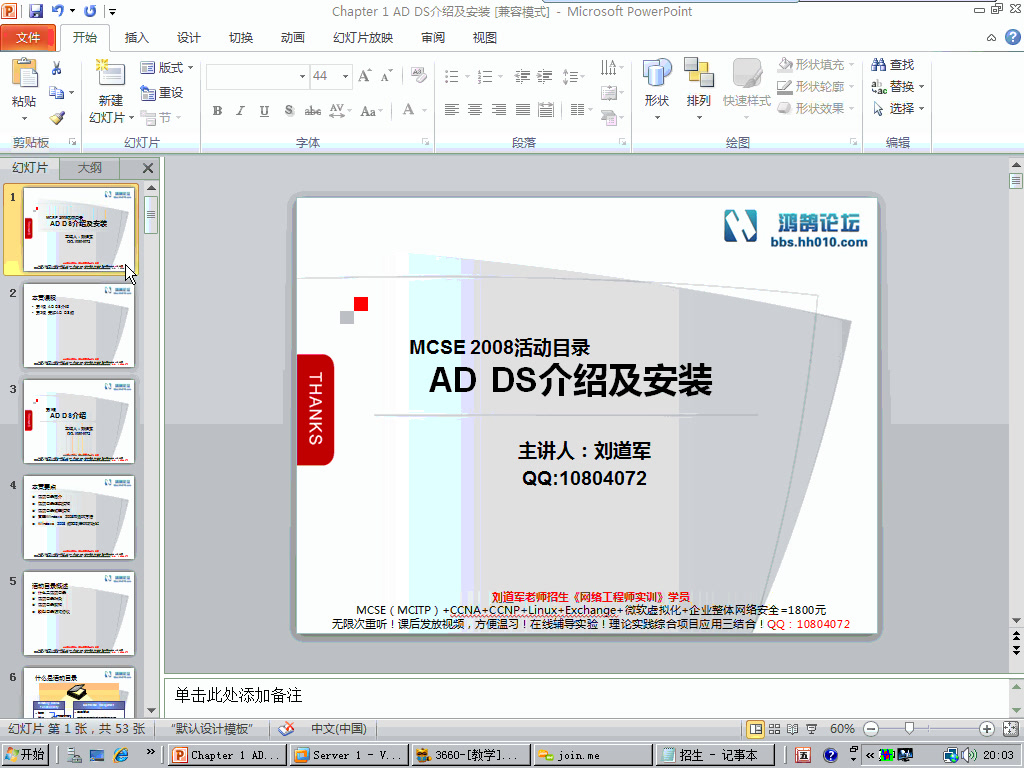Increase font size with grow font icon

point(364,76)
